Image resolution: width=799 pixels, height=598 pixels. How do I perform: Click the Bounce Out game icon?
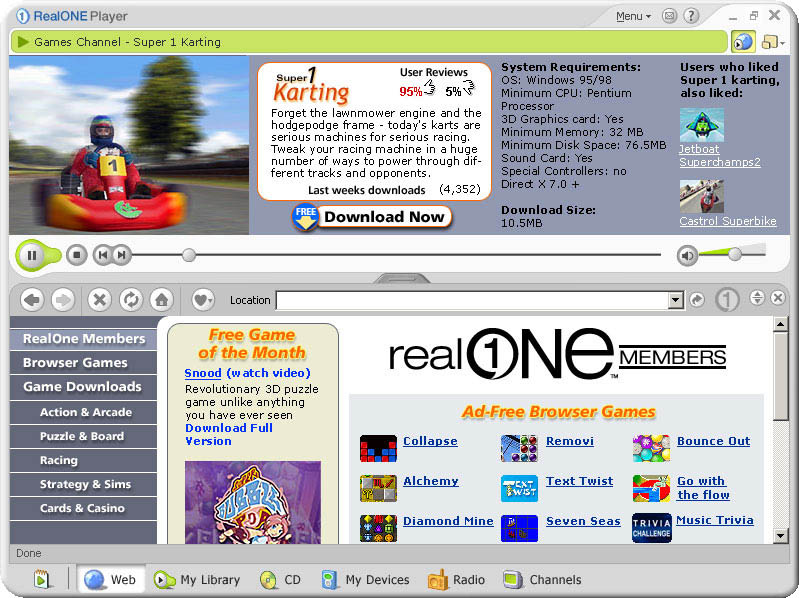[651, 448]
